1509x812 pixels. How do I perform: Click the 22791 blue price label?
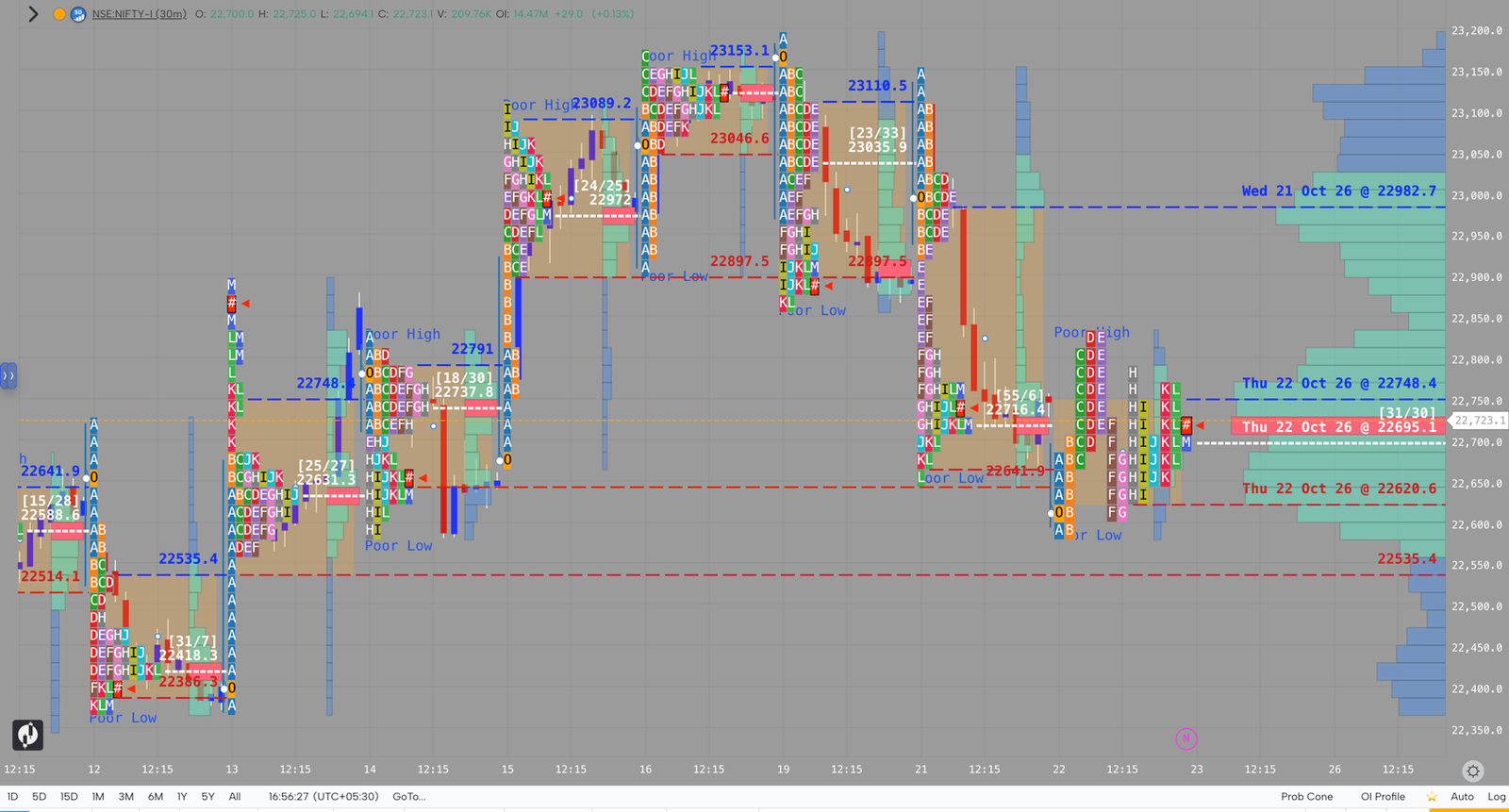472,349
